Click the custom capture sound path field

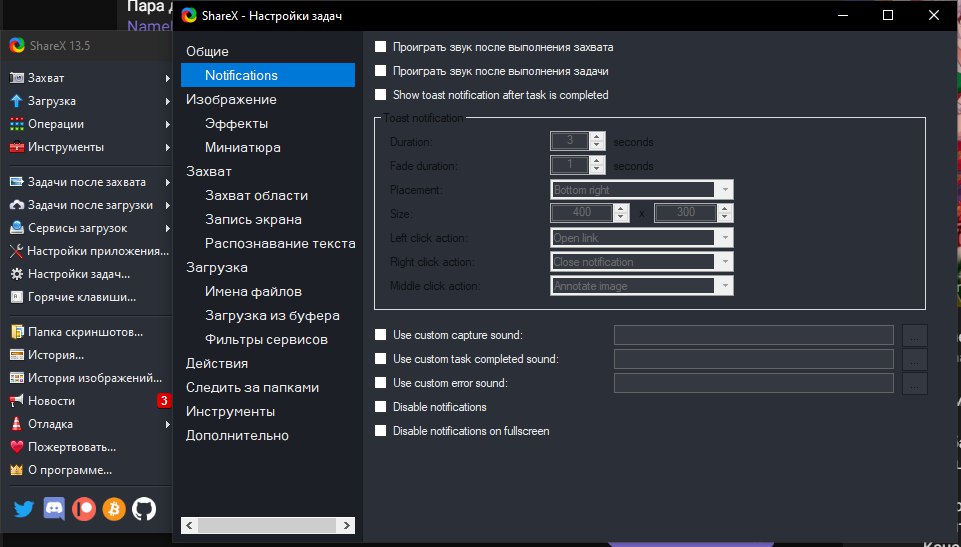click(x=753, y=335)
